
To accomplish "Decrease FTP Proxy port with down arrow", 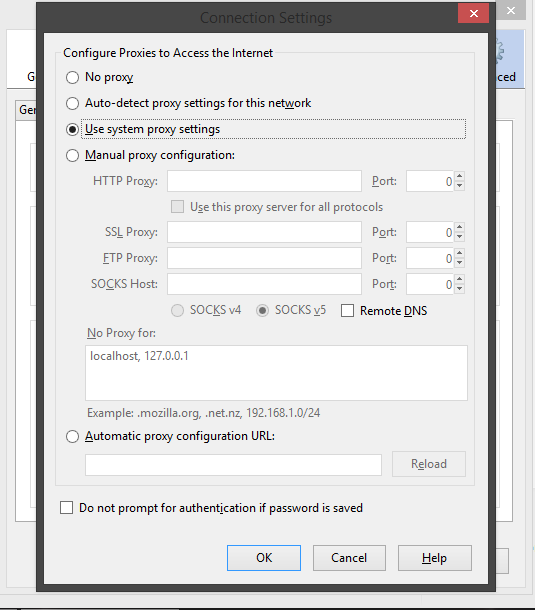I will (460, 263).
